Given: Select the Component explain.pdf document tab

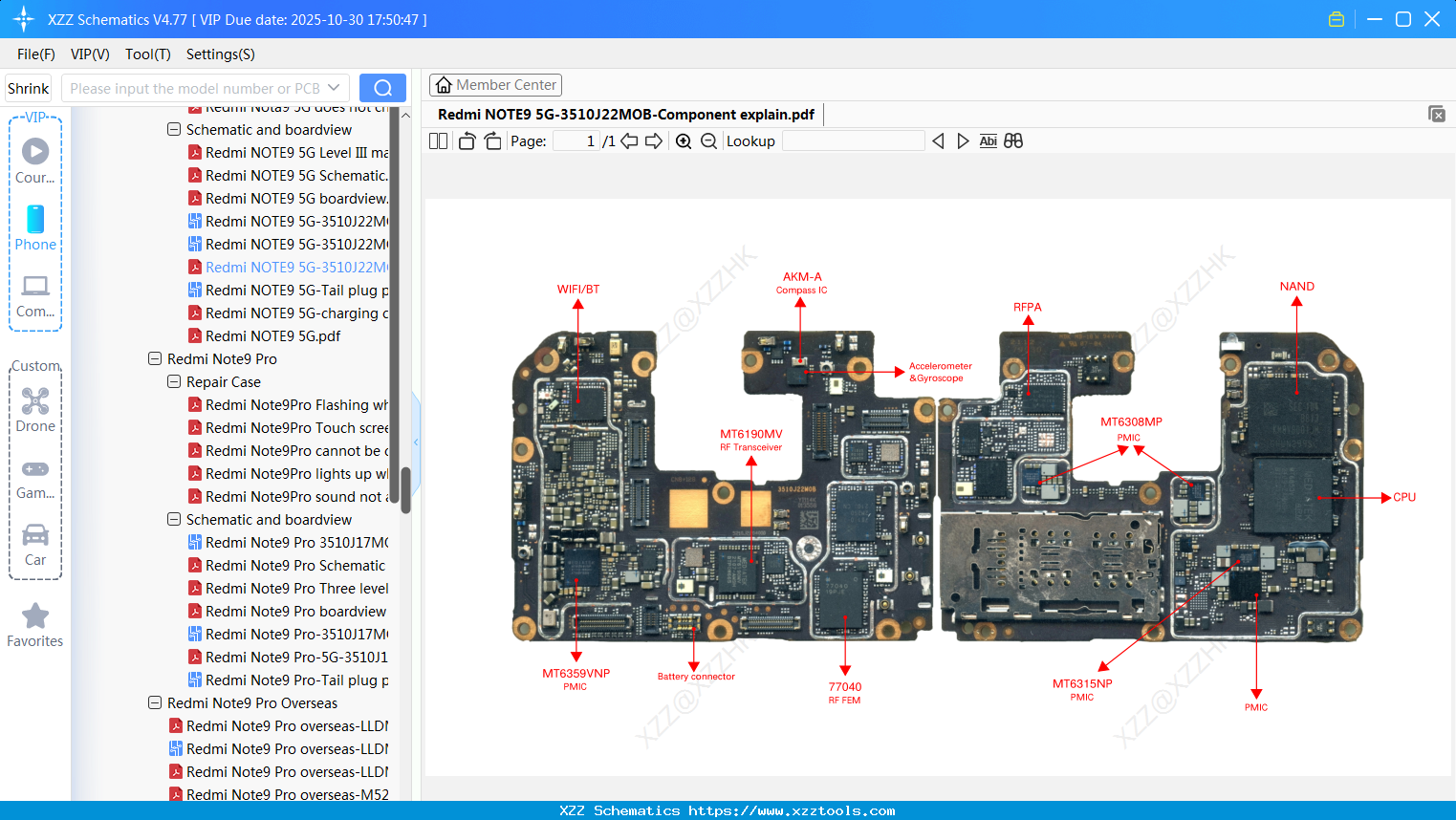Looking at the screenshot, I should pos(626,115).
